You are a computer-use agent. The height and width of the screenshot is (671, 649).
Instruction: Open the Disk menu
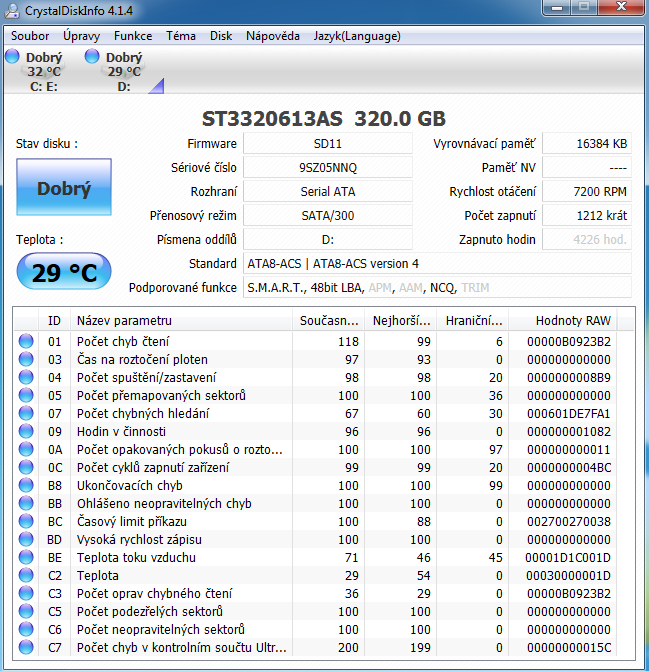click(x=221, y=36)
